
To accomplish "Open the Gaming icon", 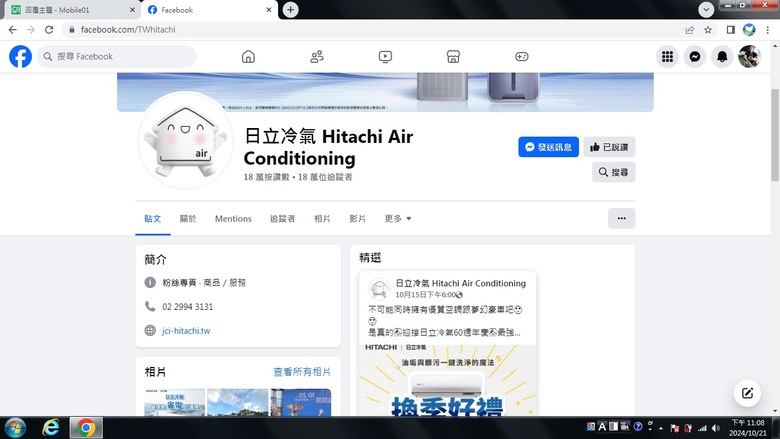I will [x=521, y=57].
